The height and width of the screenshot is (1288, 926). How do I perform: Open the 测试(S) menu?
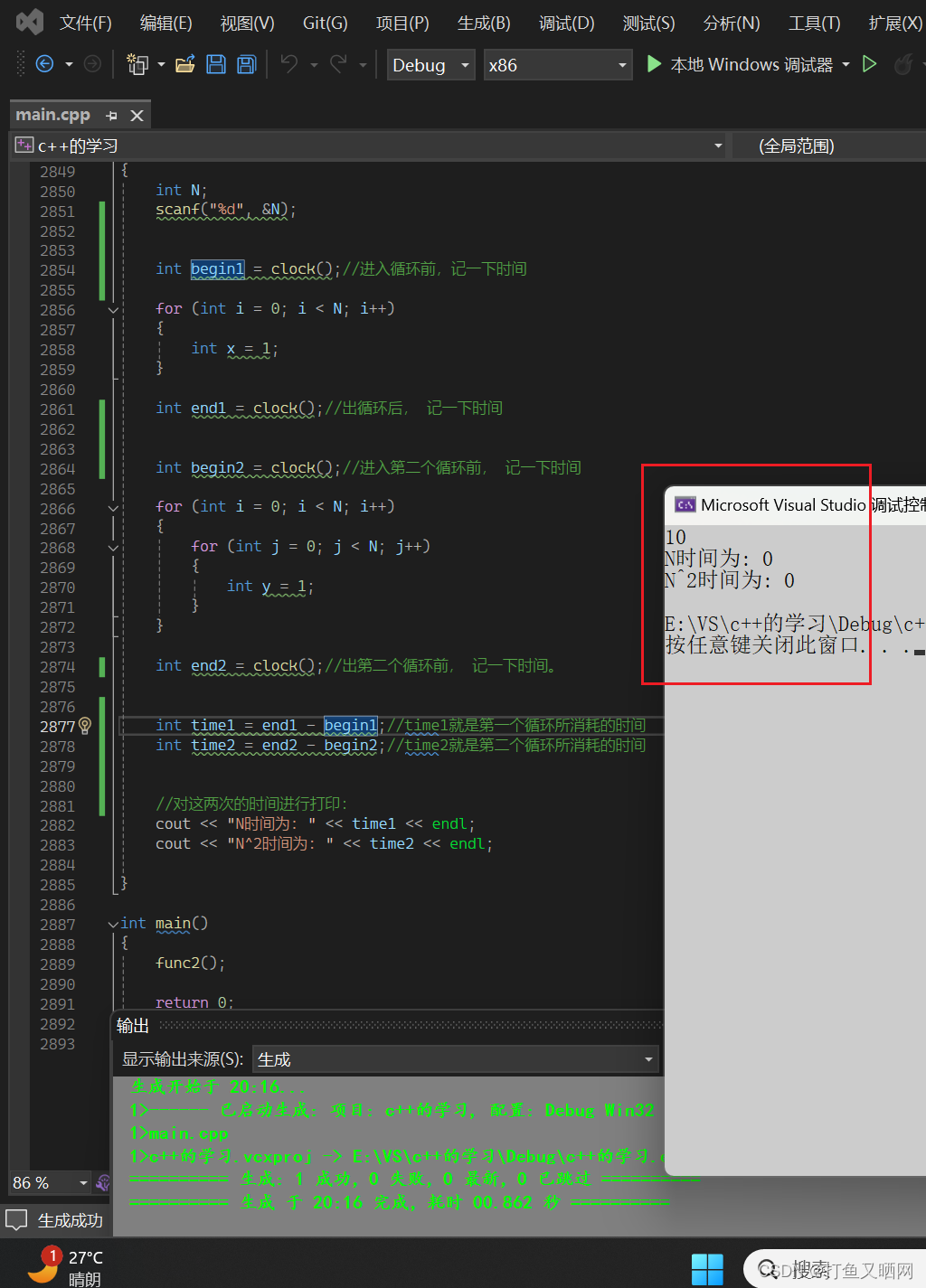click(x=648, y=23)
